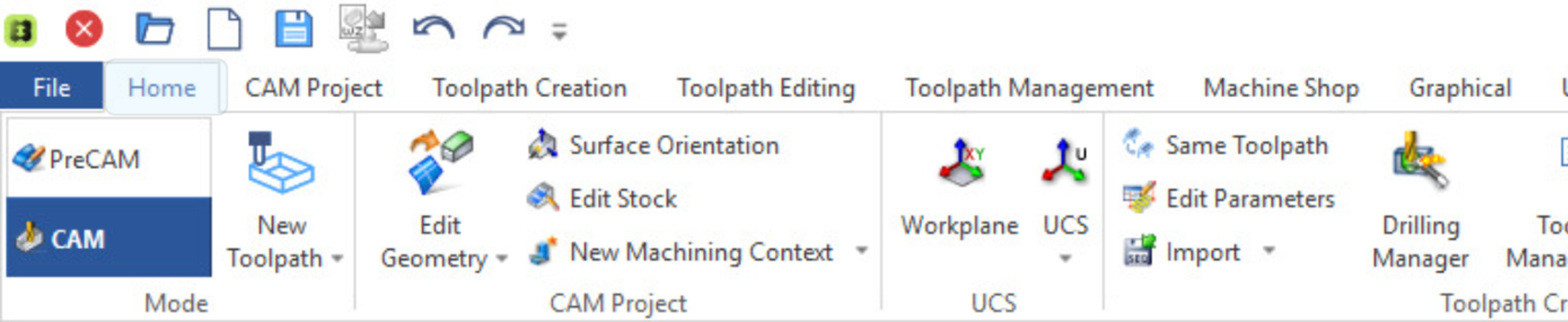Viewport: 1568px width, 322px height.
Task: Expand the New Toolpath dropdown
Action: [337, 259]
